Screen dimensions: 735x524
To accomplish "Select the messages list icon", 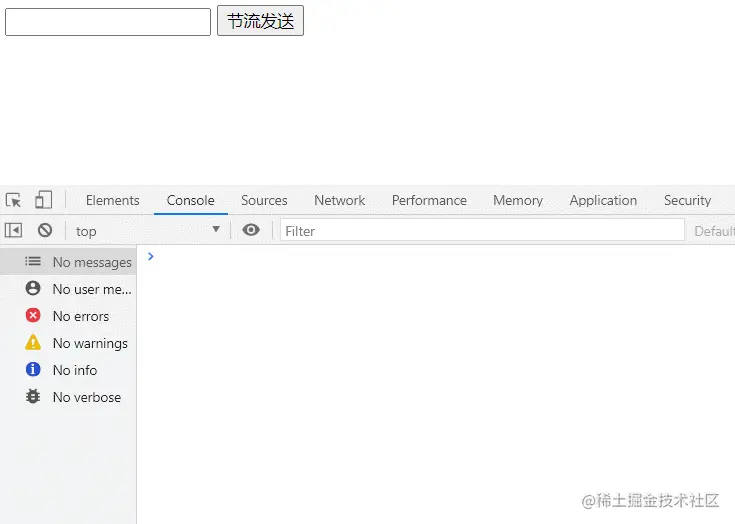I will 33,261.
